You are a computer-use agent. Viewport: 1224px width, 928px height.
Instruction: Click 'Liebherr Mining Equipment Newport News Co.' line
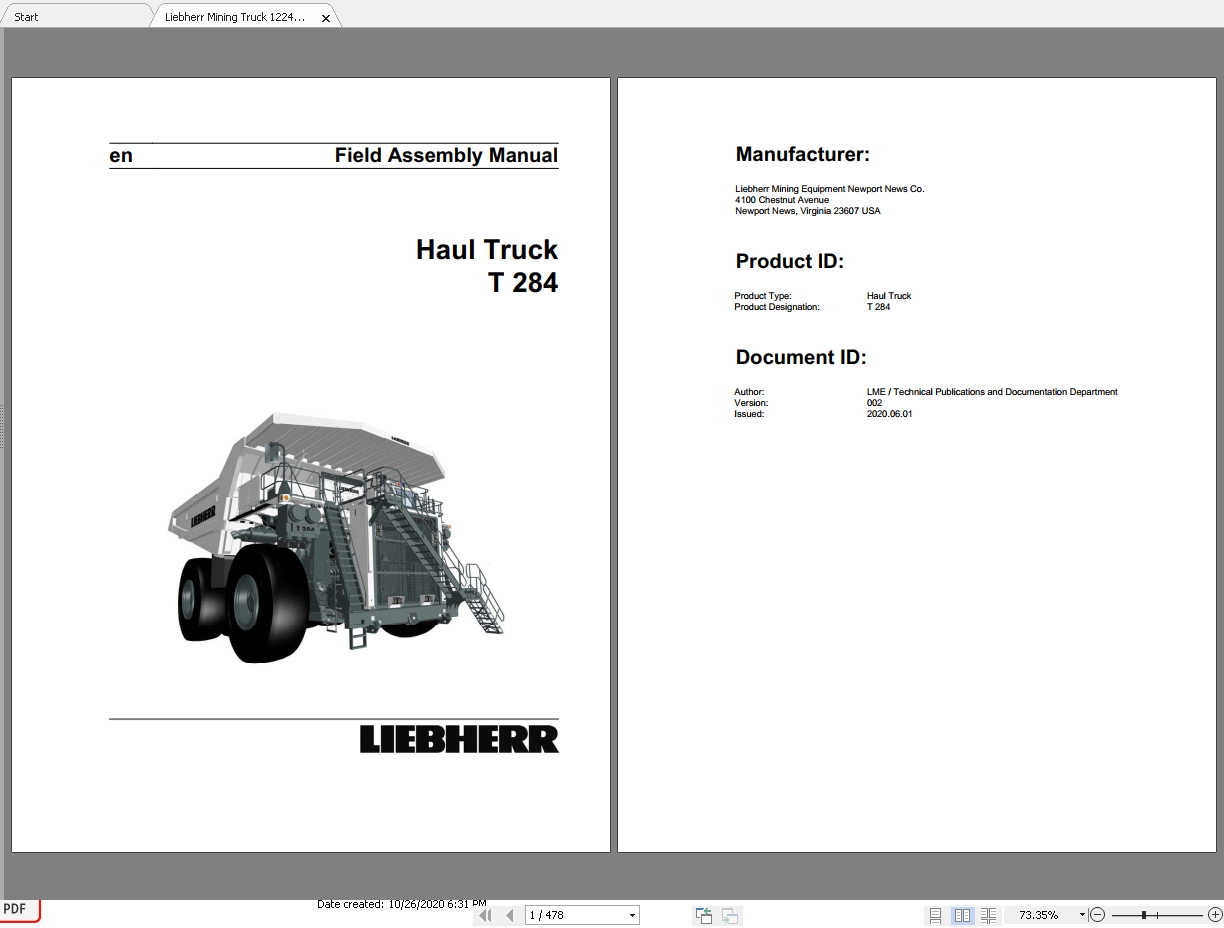(830, 189)
